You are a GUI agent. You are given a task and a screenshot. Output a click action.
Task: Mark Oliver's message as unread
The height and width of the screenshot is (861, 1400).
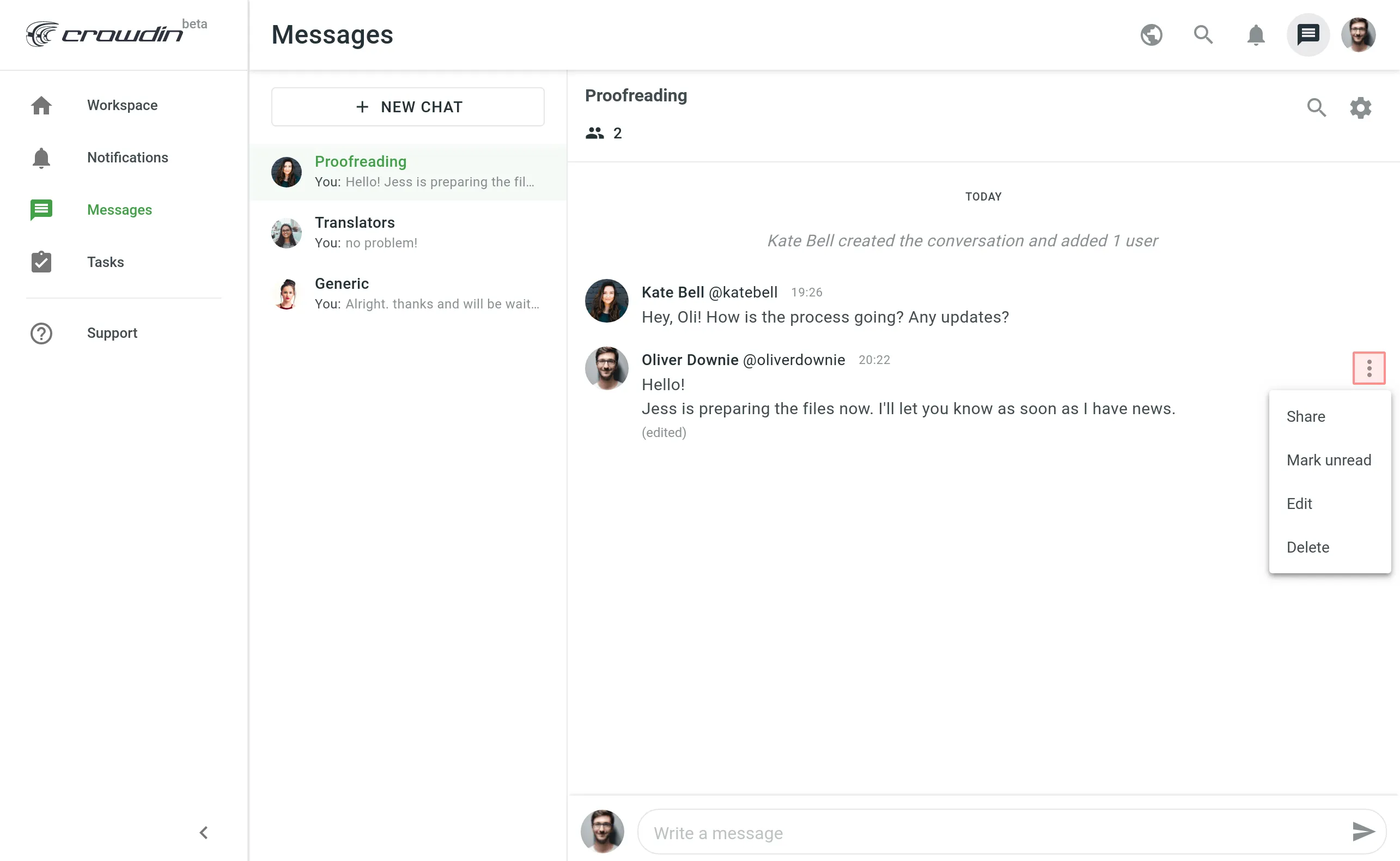1329,459
